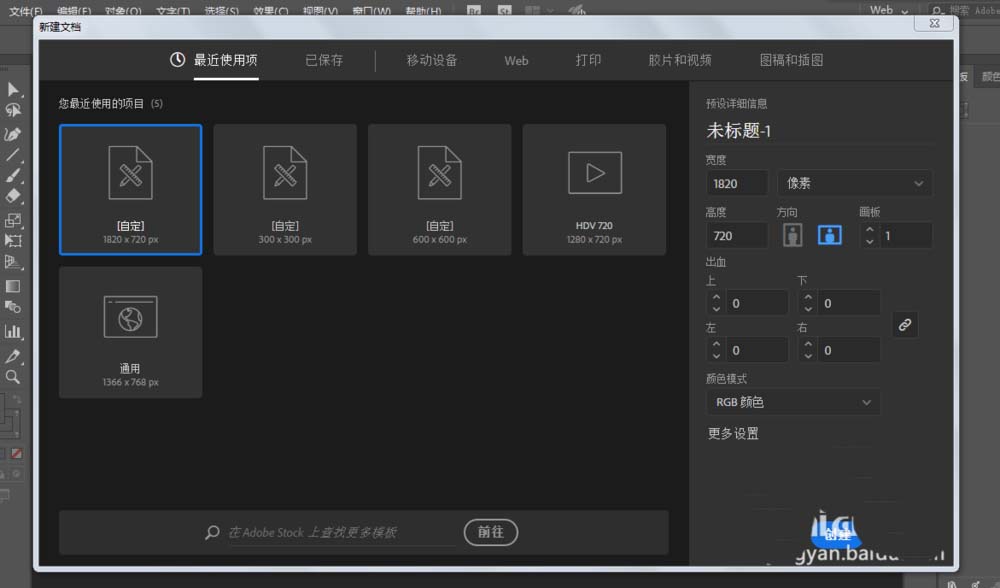Switch to the 胶片和视频 tab
Viewport: 1000px width, 588px height.
(680, 60)
